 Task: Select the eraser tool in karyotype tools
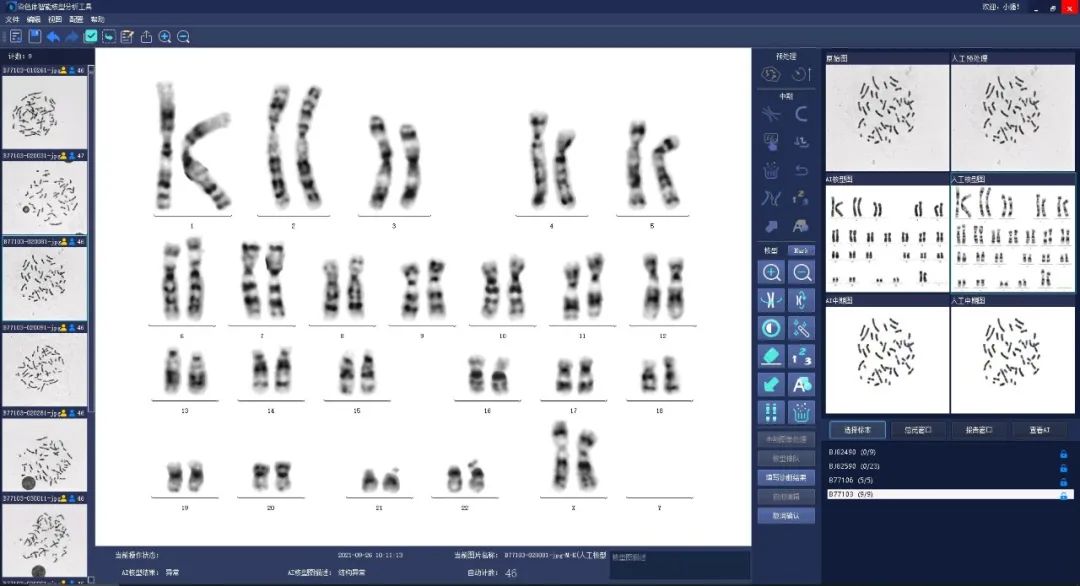click(772, 356)
